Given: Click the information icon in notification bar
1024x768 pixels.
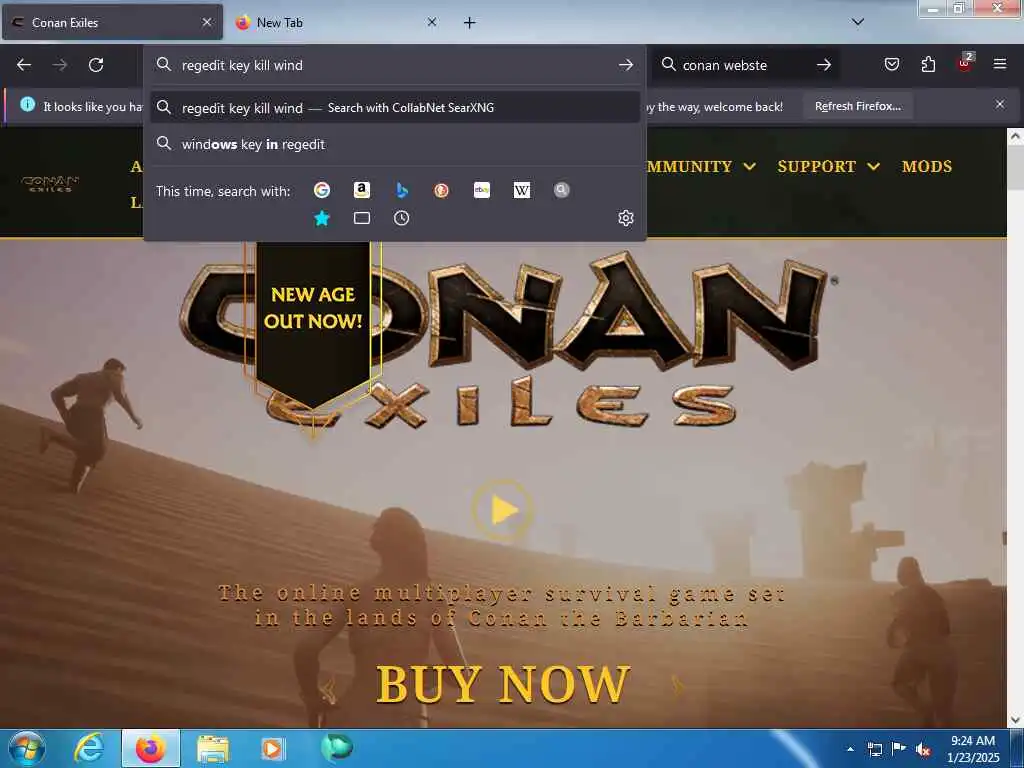Looking at the screenshot, I should (x=27, y=104).
